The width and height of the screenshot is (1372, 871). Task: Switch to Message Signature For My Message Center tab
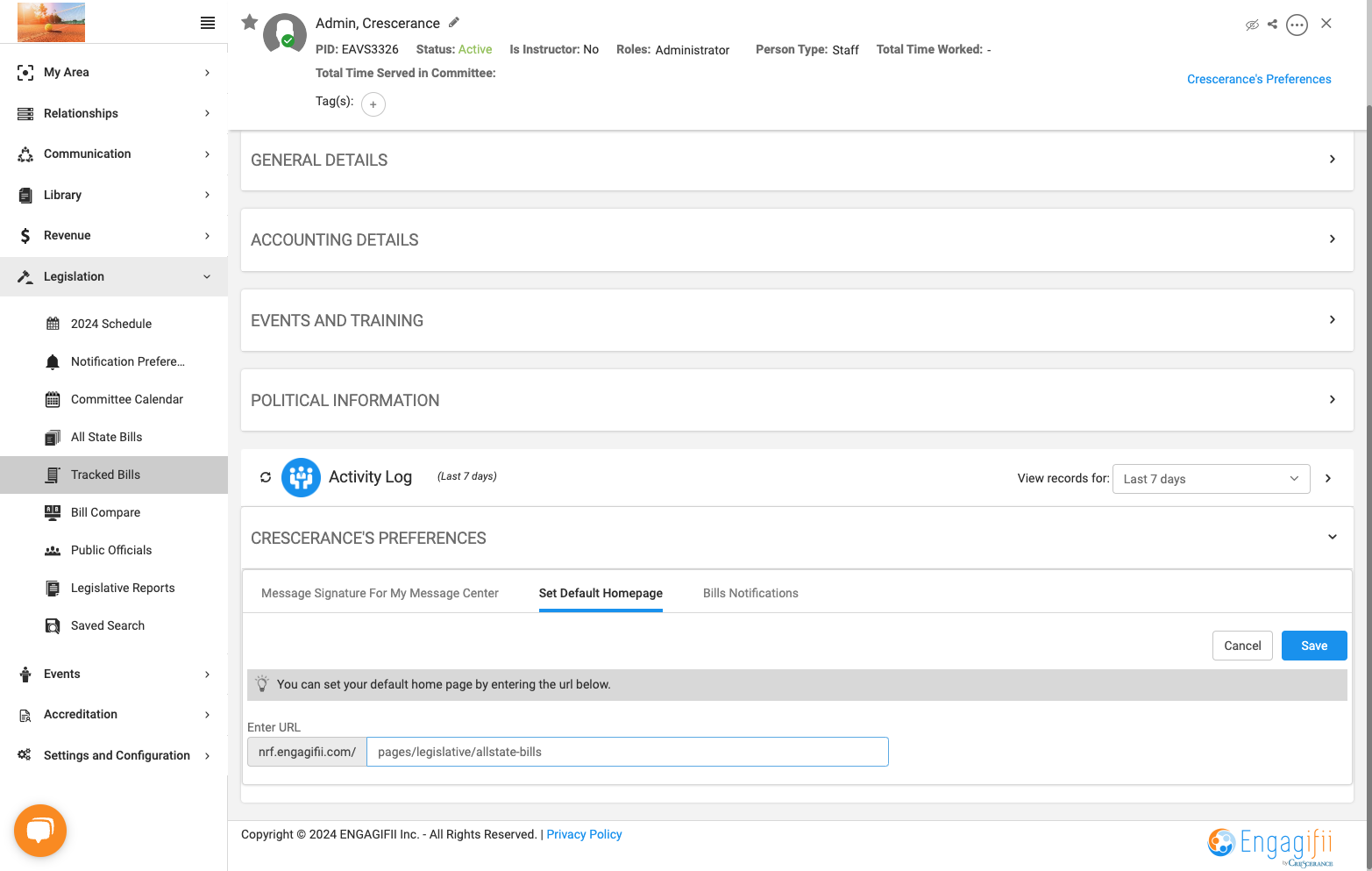(380, 593)
